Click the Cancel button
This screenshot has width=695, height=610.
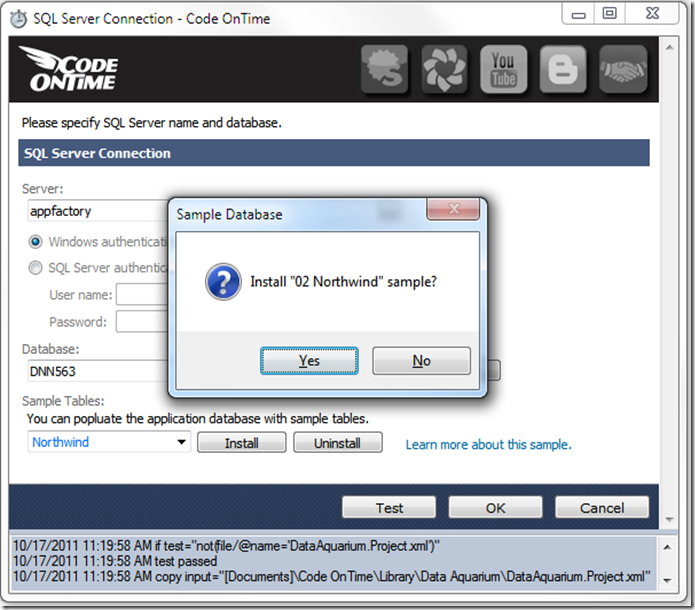tap(601, 507)
